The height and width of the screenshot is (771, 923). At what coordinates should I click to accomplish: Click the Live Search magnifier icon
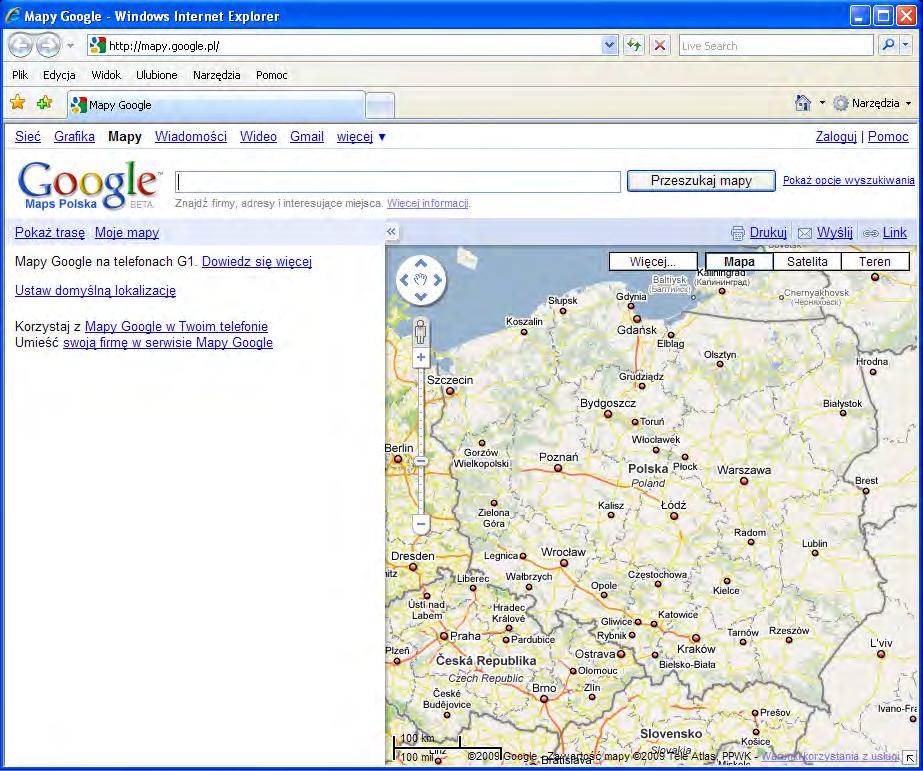888,45
